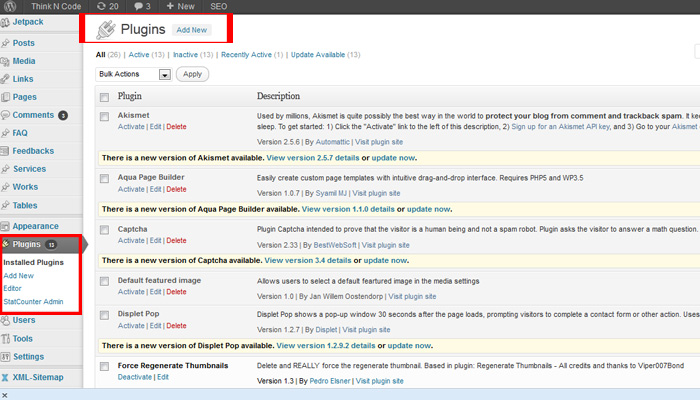Check the Displet Pop plugin checkbox

104,315
